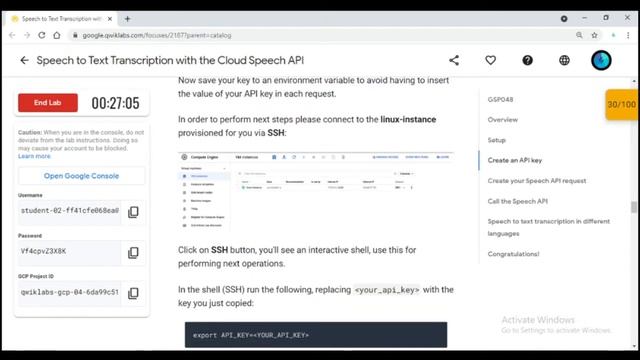The width and height of the screenshot is (640, 360).
Task: Click the End Lab button
Action: tap(48, 103)
